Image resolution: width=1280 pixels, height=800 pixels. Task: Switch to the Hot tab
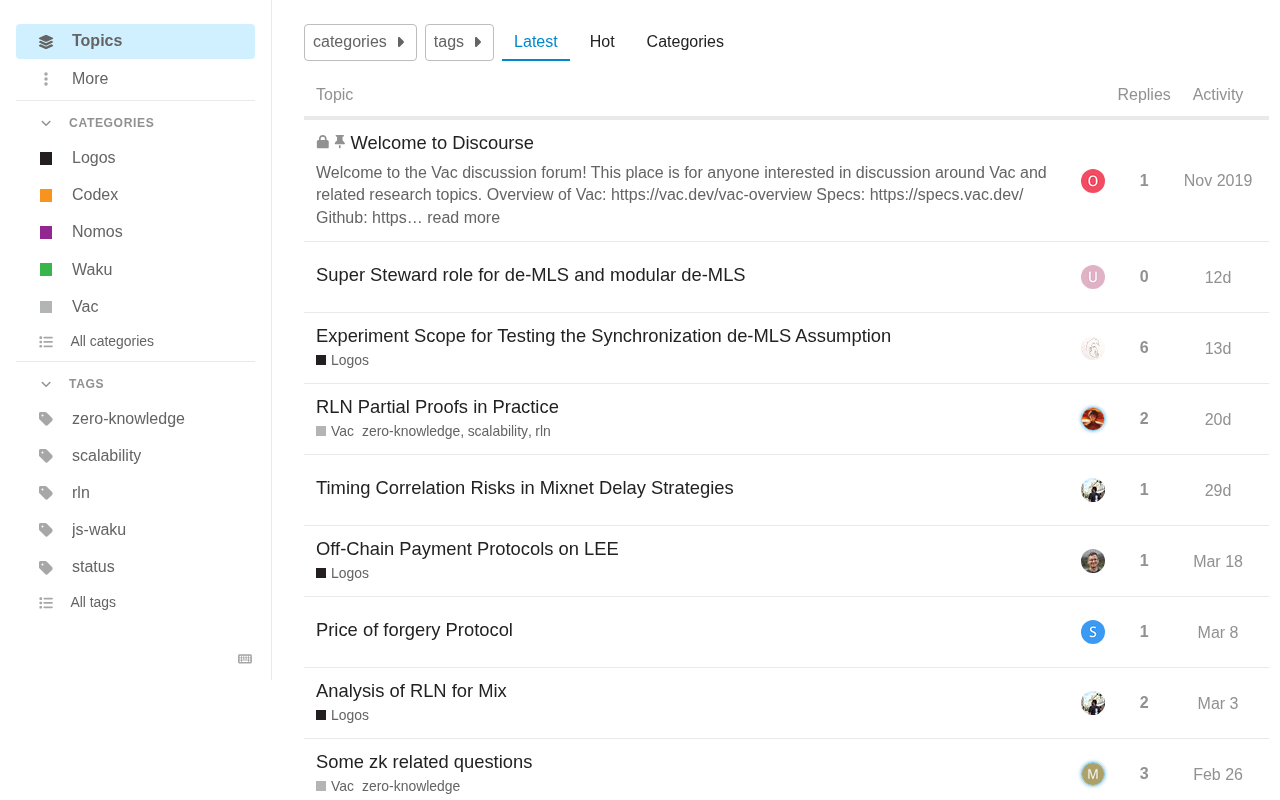(x=602, y=42)
